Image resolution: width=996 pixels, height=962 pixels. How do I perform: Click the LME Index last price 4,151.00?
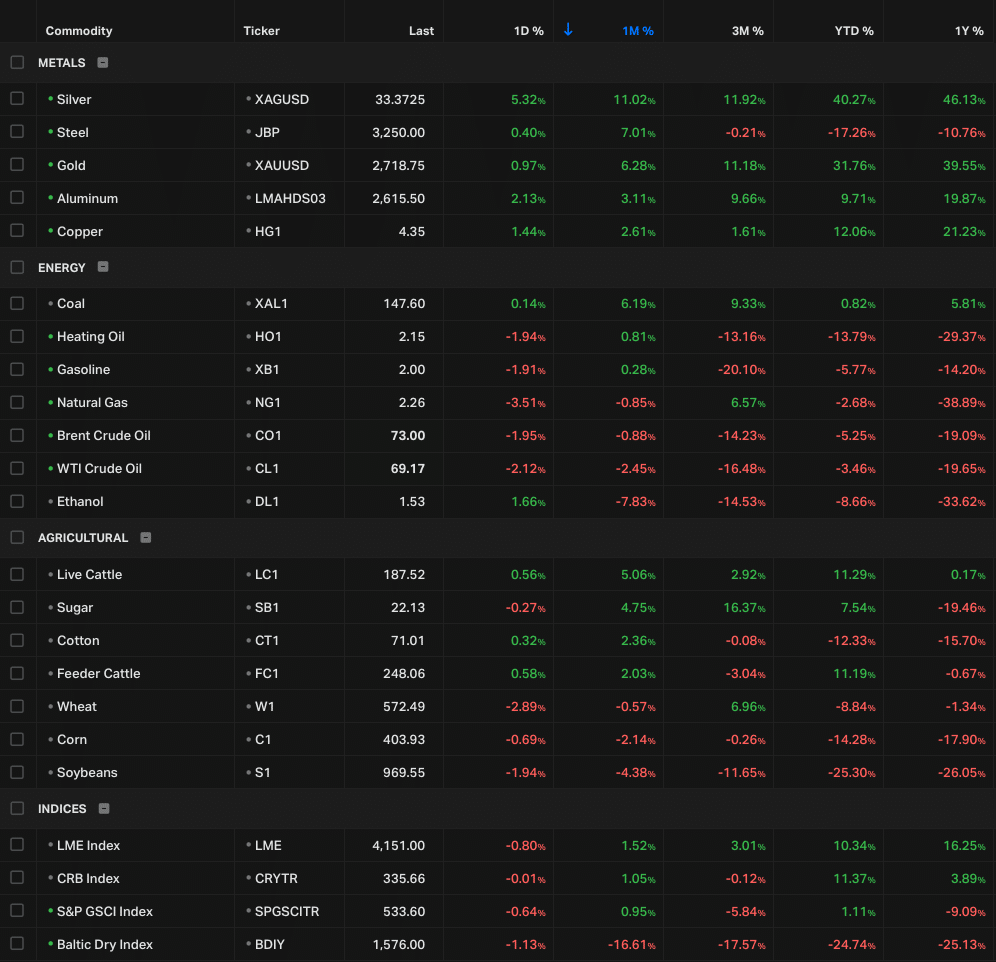pos(398,845)
